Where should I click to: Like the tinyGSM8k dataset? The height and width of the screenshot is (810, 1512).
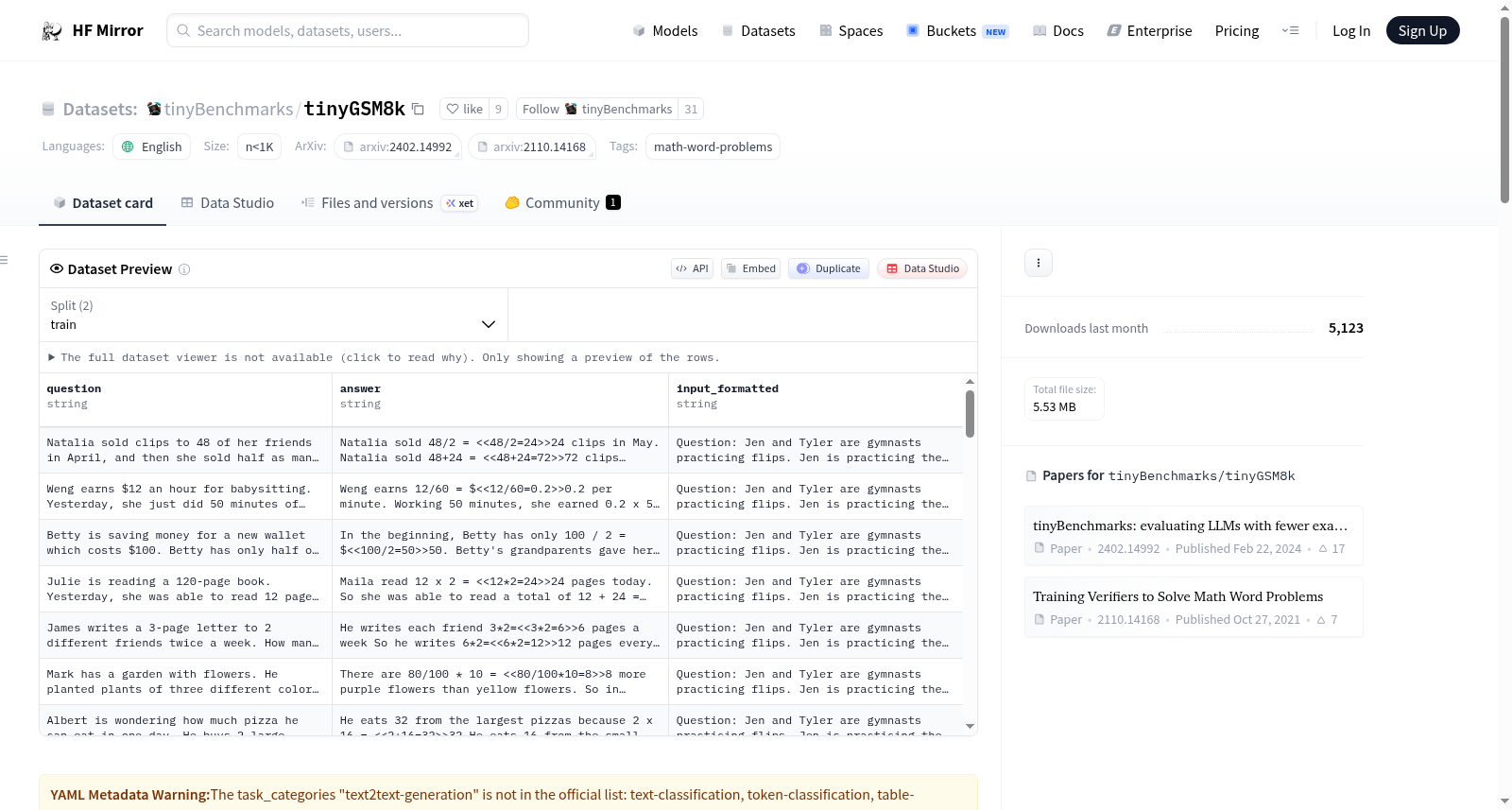(x=464, y=109)
